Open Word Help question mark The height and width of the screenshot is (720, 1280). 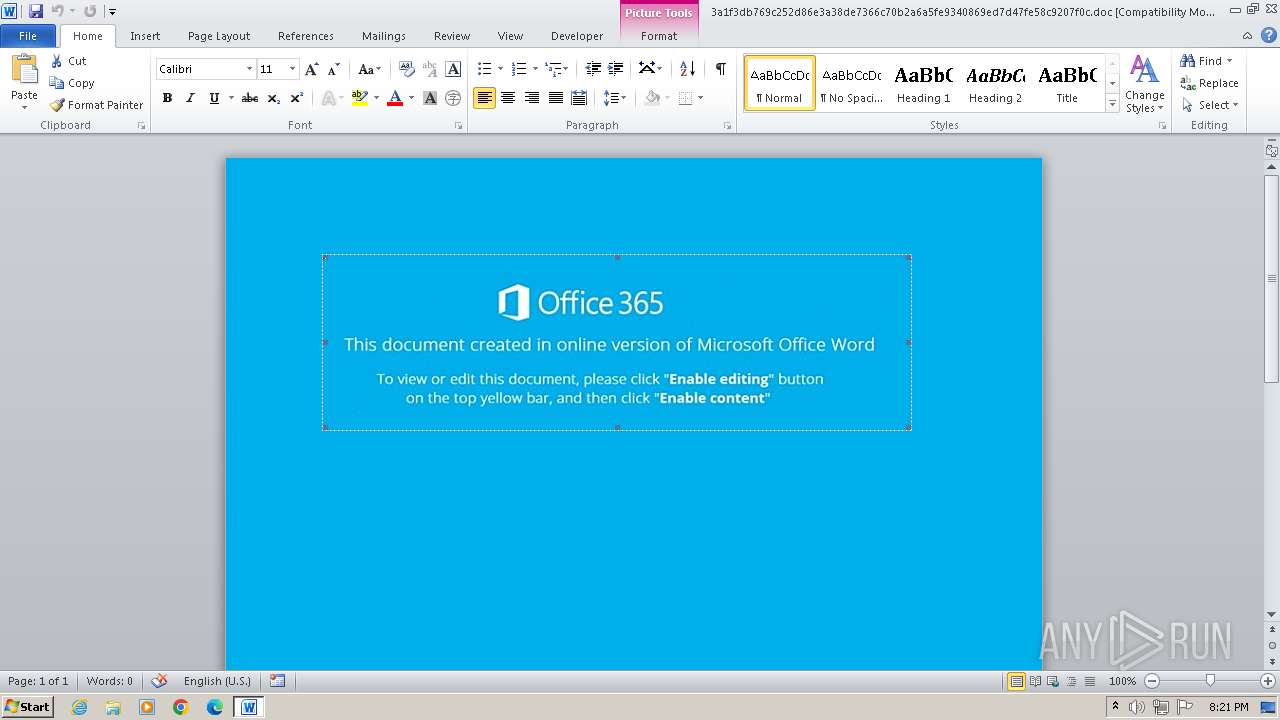(x=1268, y=35)
